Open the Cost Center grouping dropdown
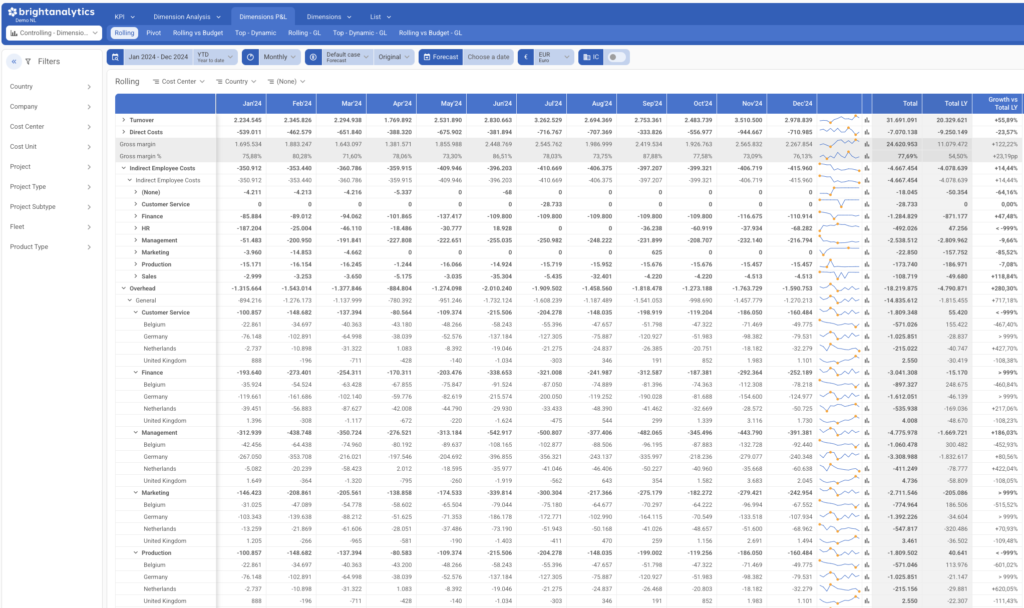The width and height of the screenshot is (1024, 608). coord(179,82)
